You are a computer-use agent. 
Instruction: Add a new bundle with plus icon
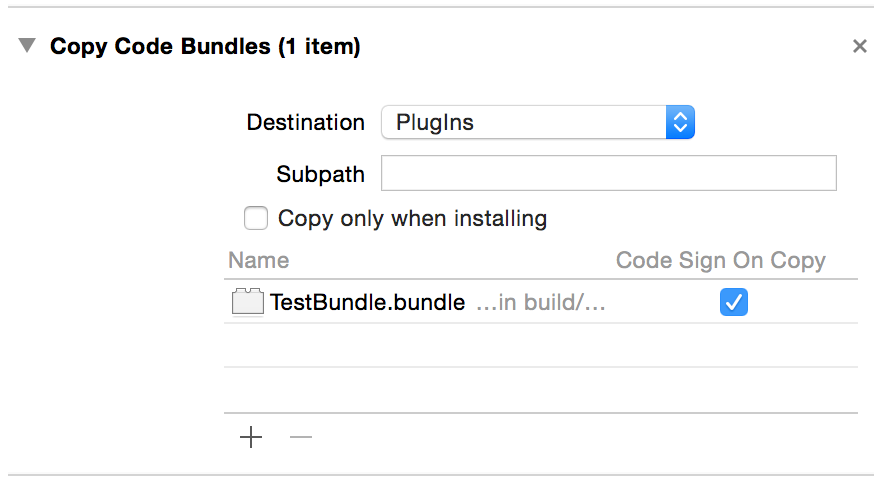point(251,437)
